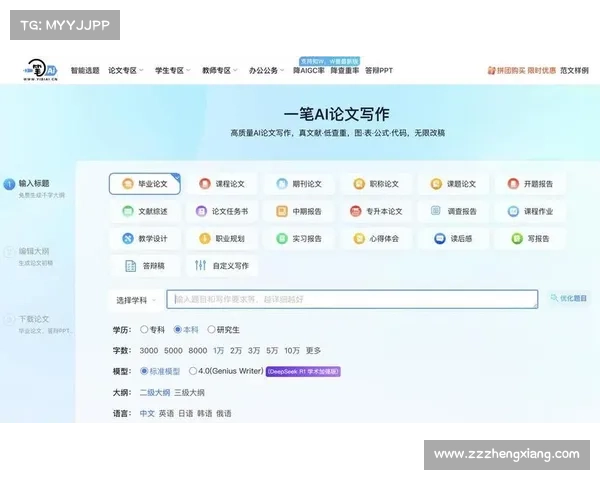Expand the 选择学科 subject dropdown
Screen dimensions: 600x480
click(136, 299)
